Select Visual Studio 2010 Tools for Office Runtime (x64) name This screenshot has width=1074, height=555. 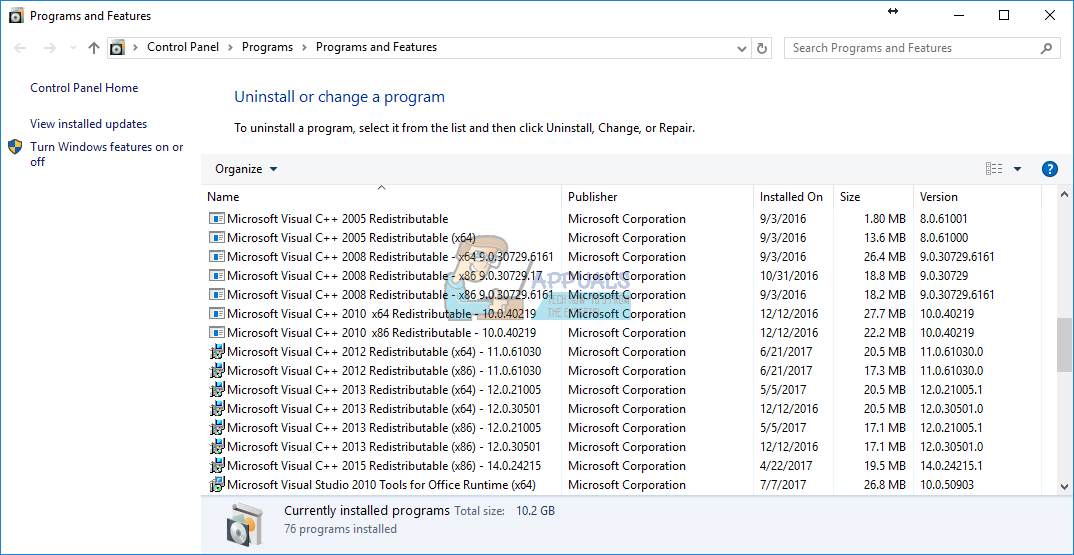pos(381,484)
